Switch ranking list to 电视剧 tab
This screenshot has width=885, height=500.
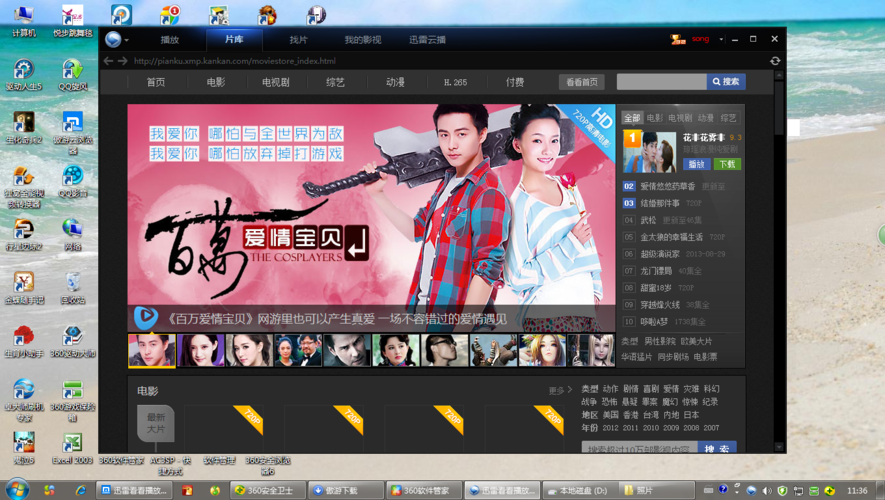point(680,118)
